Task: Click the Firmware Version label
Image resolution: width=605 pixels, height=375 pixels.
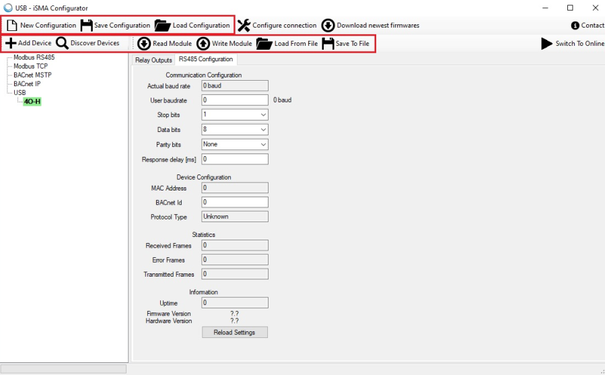Action: tap(169, 314)
